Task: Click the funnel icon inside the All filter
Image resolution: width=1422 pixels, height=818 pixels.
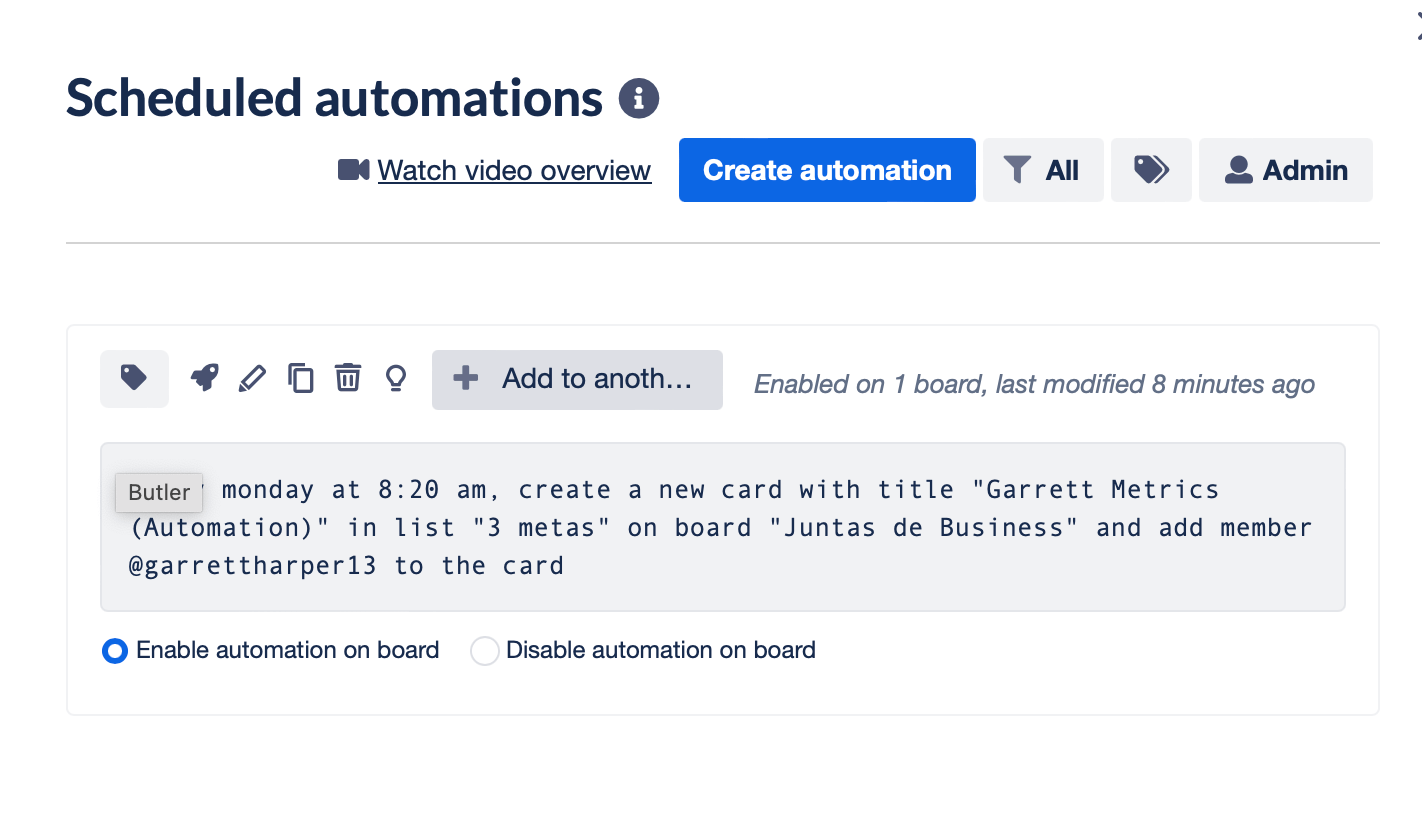Action: click(1019, 170)
